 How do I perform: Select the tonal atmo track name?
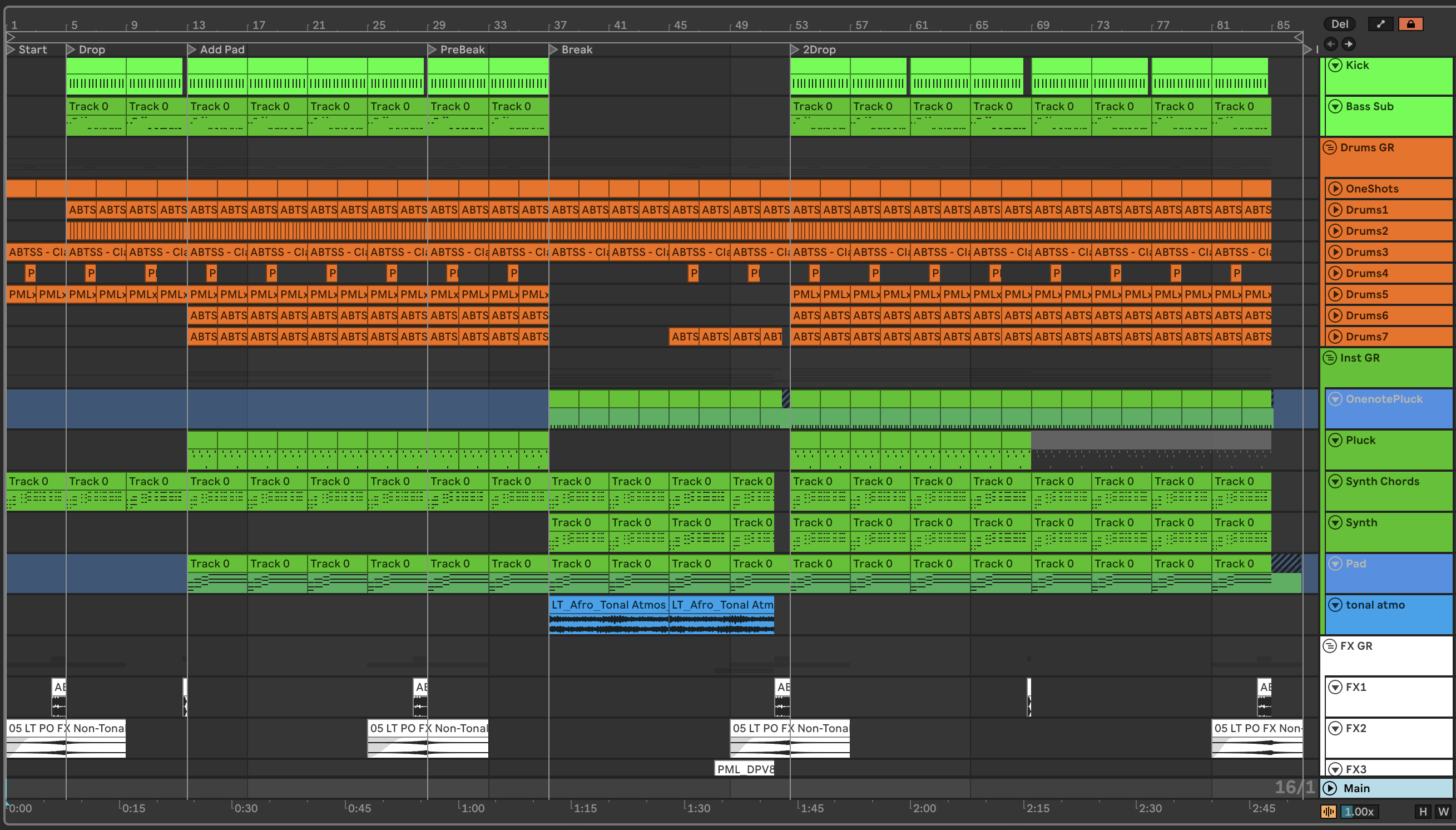[1375, 605]
